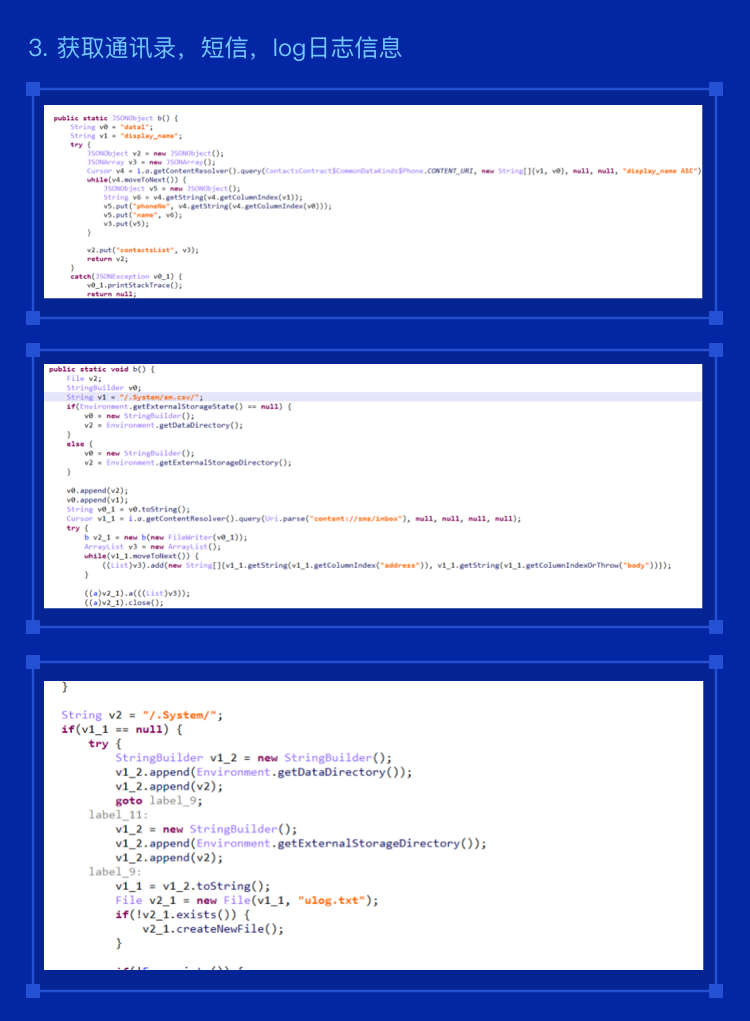
Task: Click "v2_1.createNewFile();" code line
Action: click(213, 928)
